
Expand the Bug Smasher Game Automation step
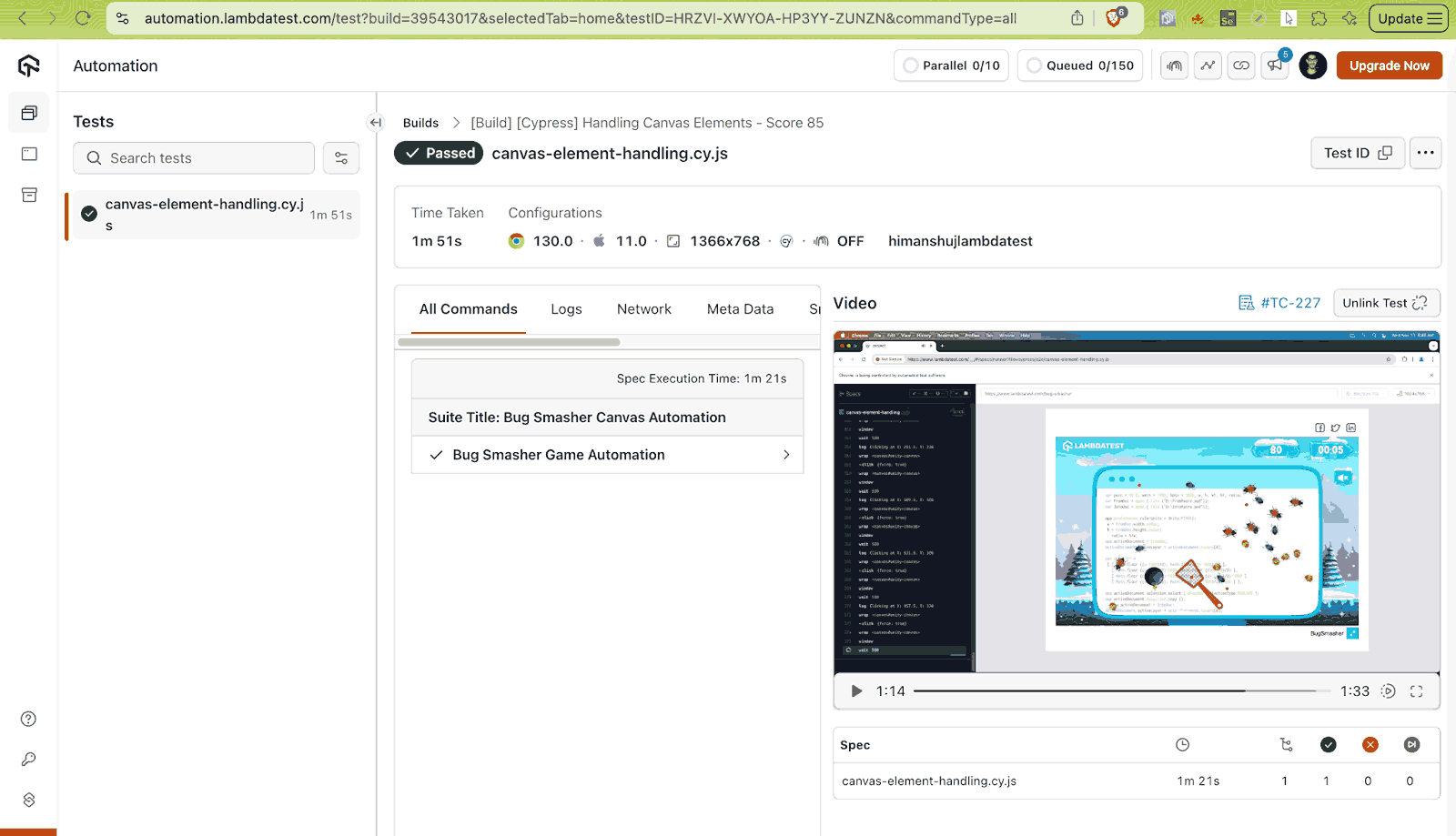786,454
